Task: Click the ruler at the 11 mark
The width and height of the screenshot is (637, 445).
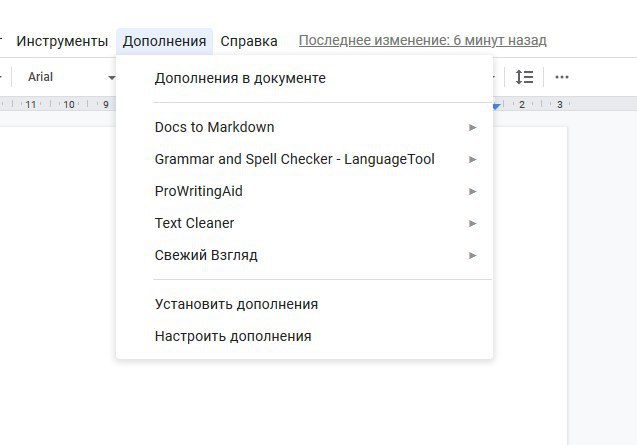Action: [30, 104]
